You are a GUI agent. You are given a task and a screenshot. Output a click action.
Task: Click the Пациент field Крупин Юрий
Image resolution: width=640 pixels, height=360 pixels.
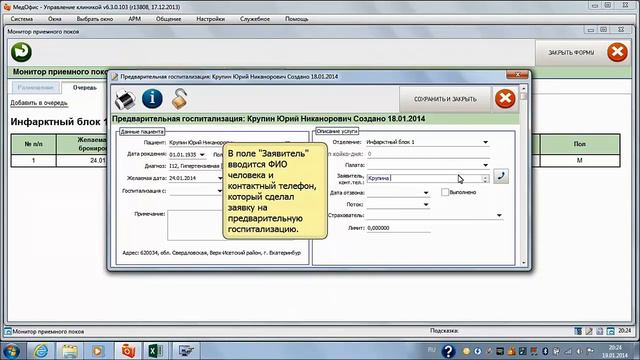coord(200,142)
